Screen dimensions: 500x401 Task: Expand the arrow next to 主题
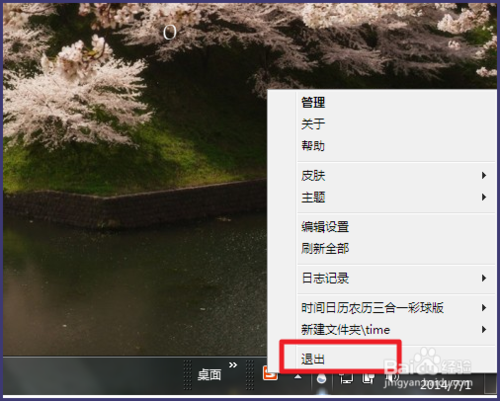pyautogui.click(x=484, y=197)
